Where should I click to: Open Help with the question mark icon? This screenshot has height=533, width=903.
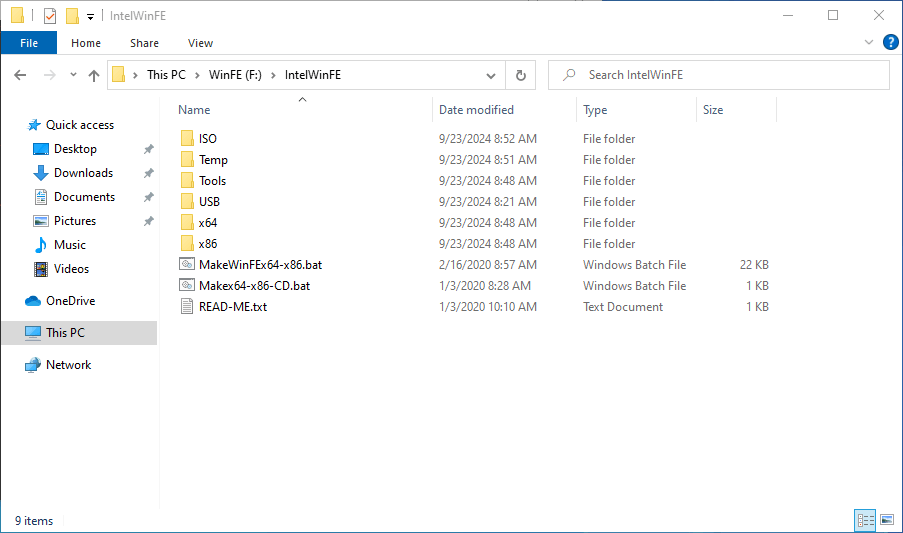(x=890, y=42)
